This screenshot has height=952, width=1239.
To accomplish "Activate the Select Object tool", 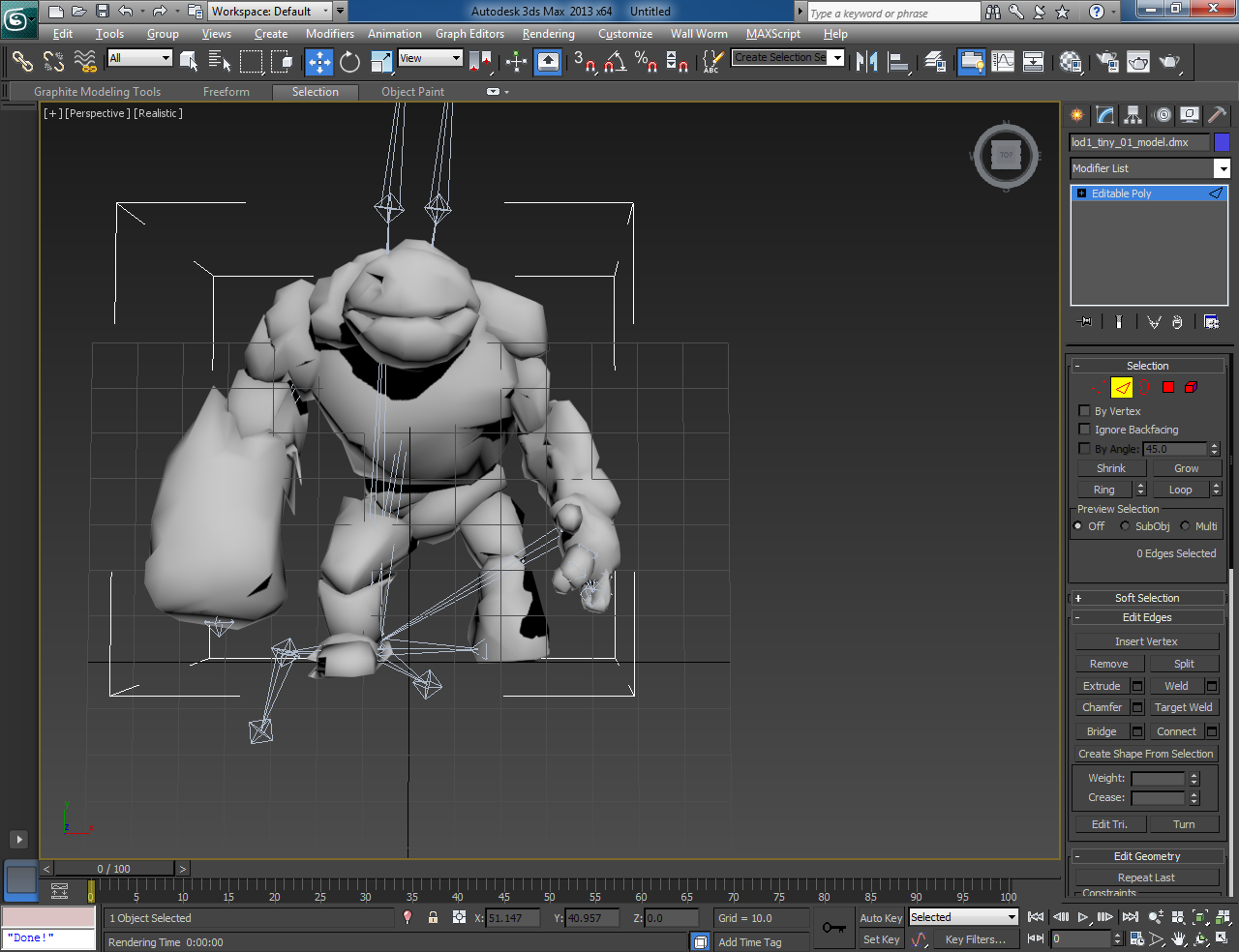I will pyautogui.click(x=189, y=60).
